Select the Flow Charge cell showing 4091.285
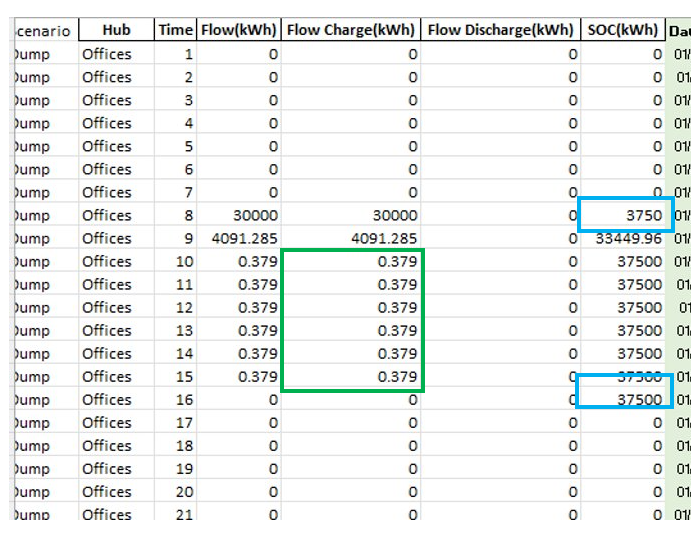Screen dimensions: 691x540 tap(351, 238)
